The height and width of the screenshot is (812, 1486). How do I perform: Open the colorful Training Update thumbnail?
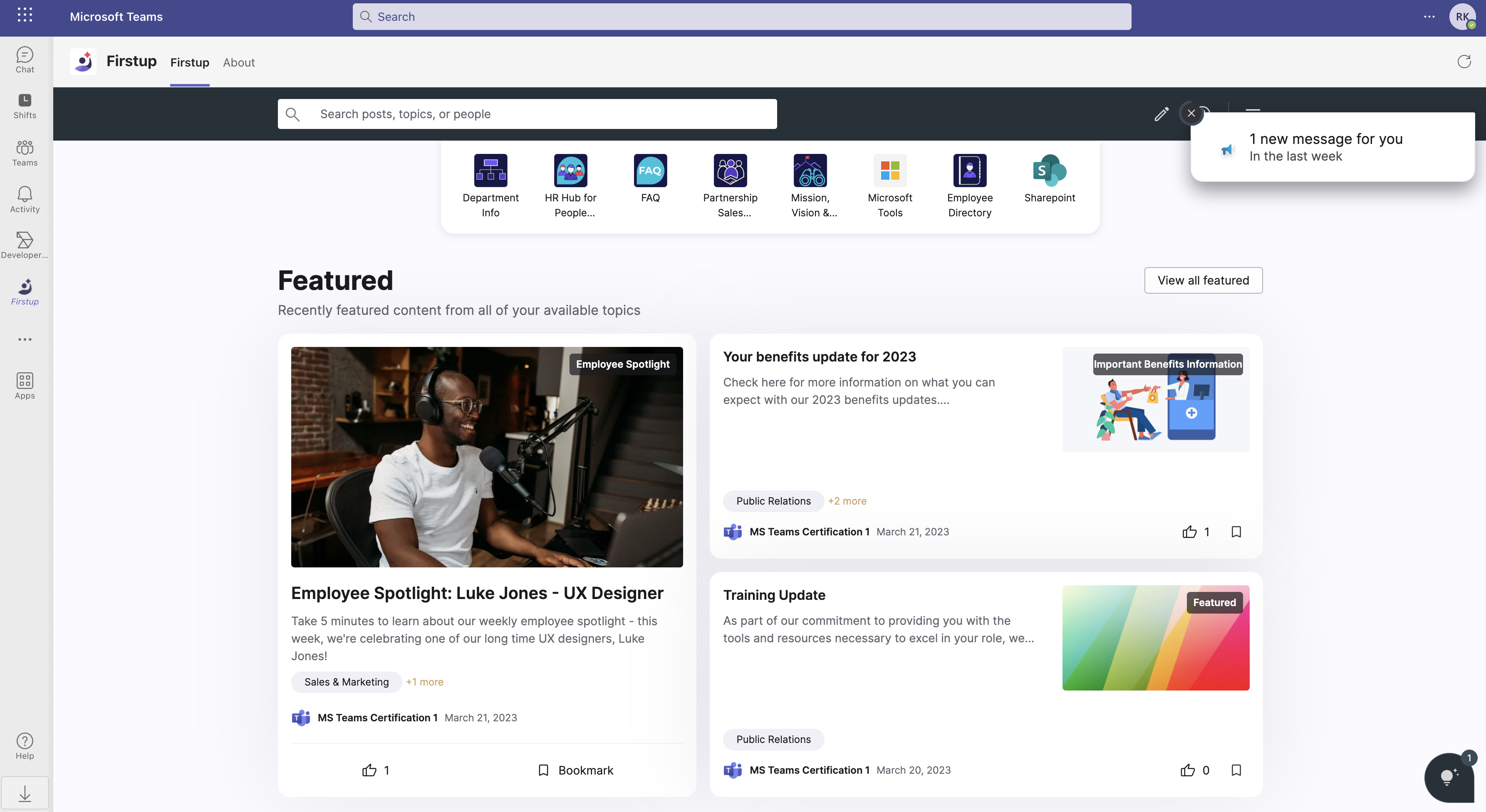1155,638
